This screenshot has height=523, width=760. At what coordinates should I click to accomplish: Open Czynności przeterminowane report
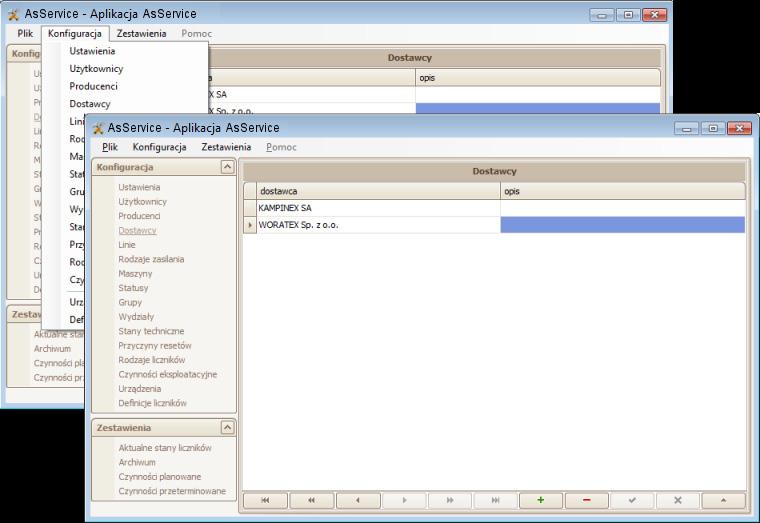[172, 491]
